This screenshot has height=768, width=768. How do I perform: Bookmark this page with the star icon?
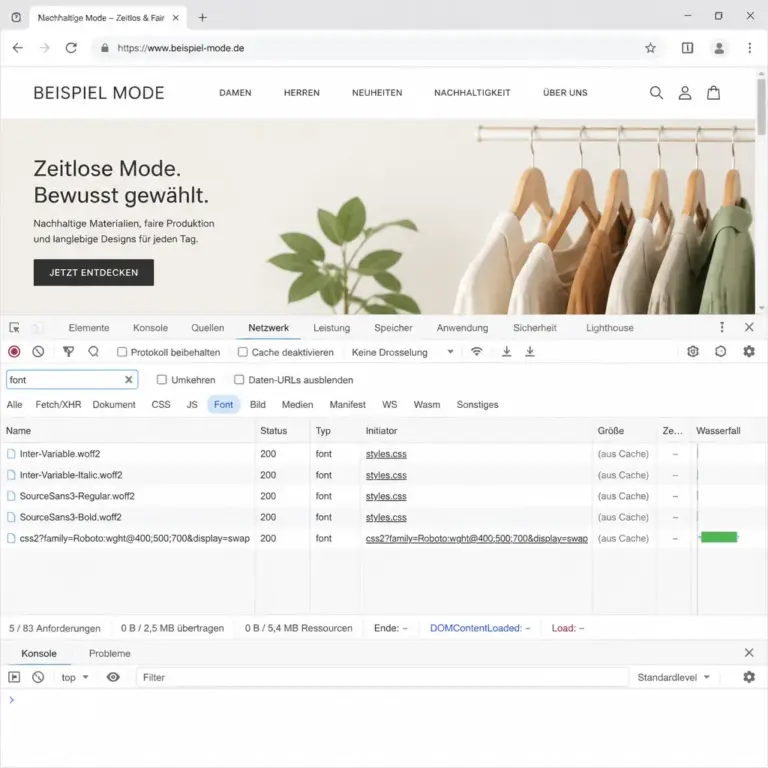650,48
